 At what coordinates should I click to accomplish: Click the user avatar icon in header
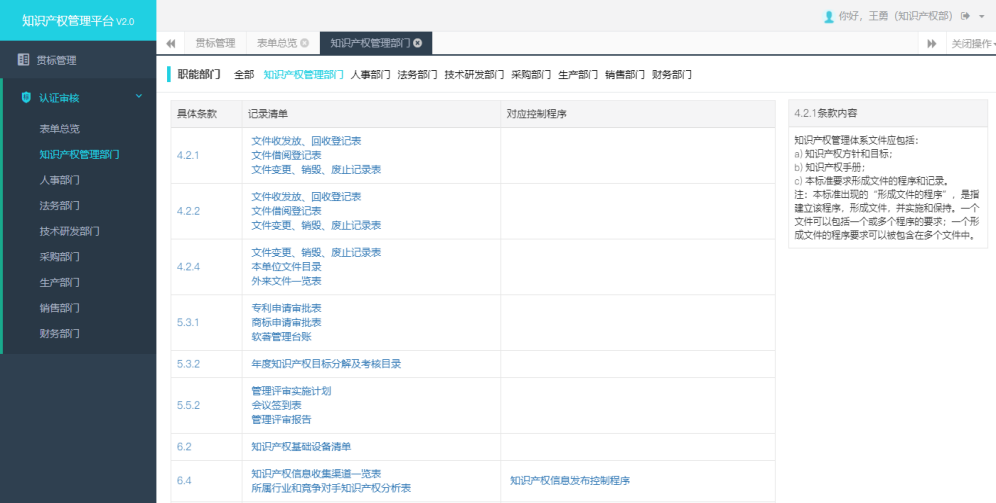828,16
